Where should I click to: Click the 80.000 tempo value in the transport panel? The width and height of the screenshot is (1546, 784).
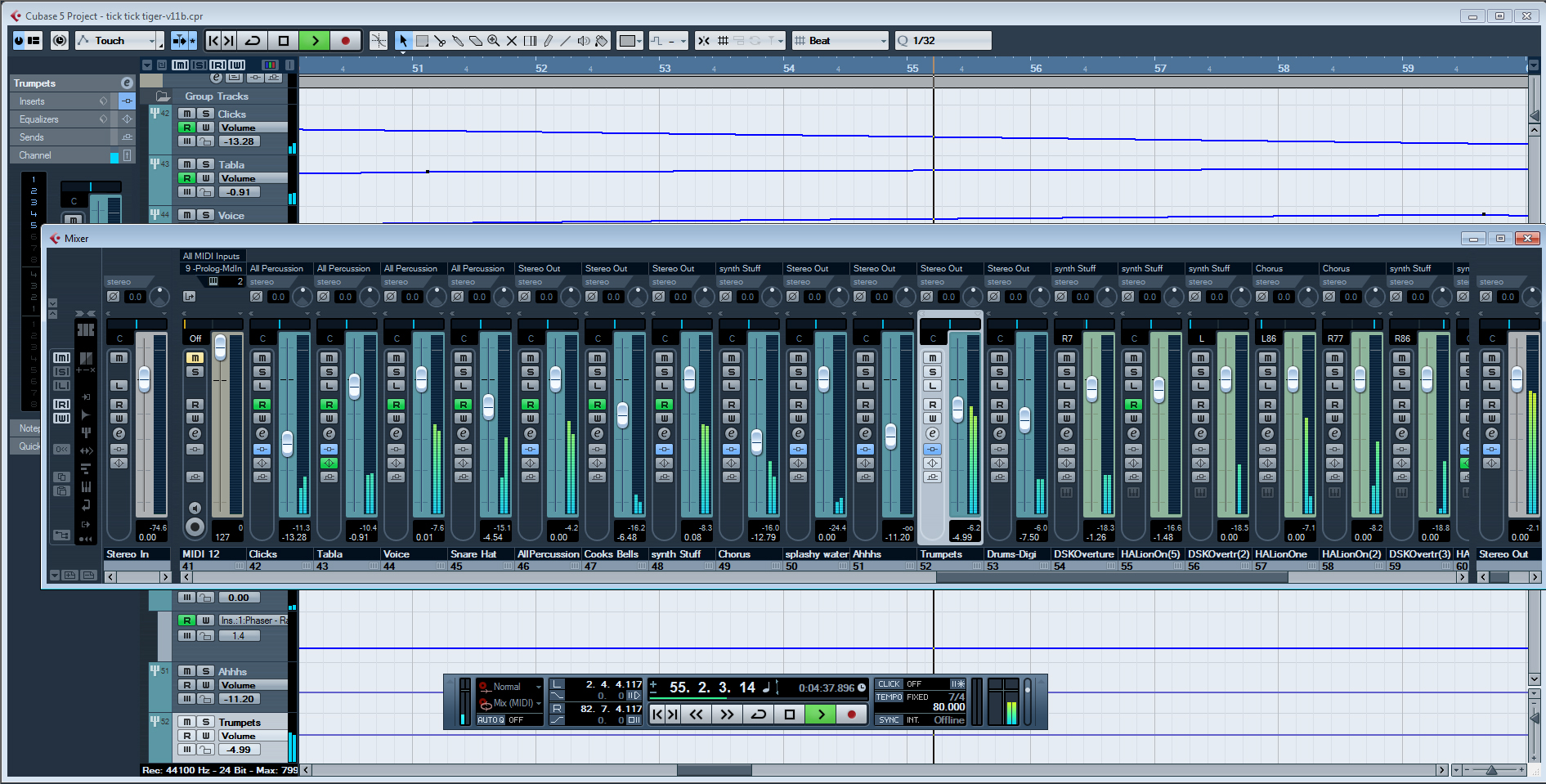click(x=948, y=707)
